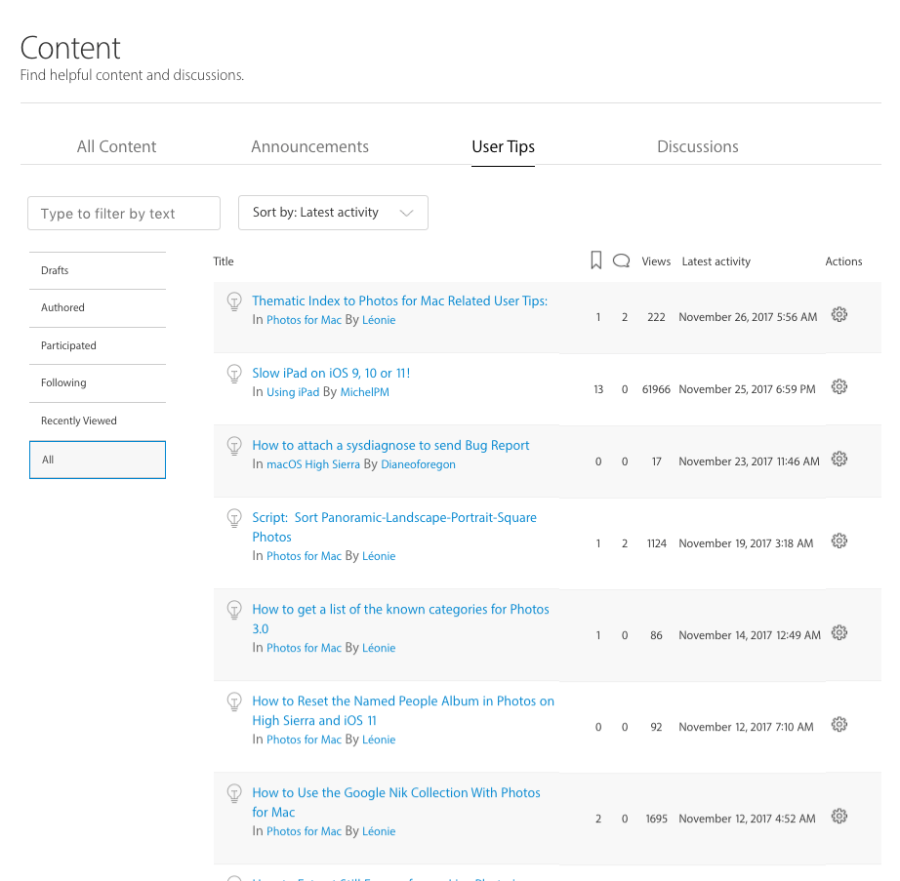
Task: Visit author MichelPM's profile link
Action: pos(364,392)
